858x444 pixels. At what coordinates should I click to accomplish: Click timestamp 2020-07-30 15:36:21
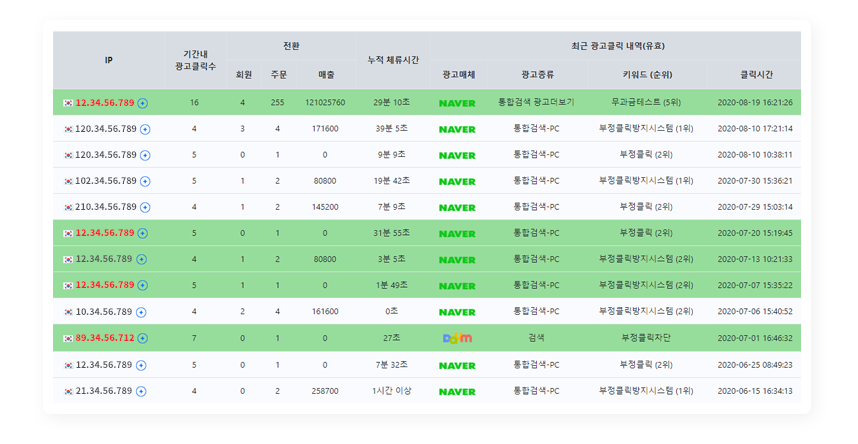tap(755, 181)
